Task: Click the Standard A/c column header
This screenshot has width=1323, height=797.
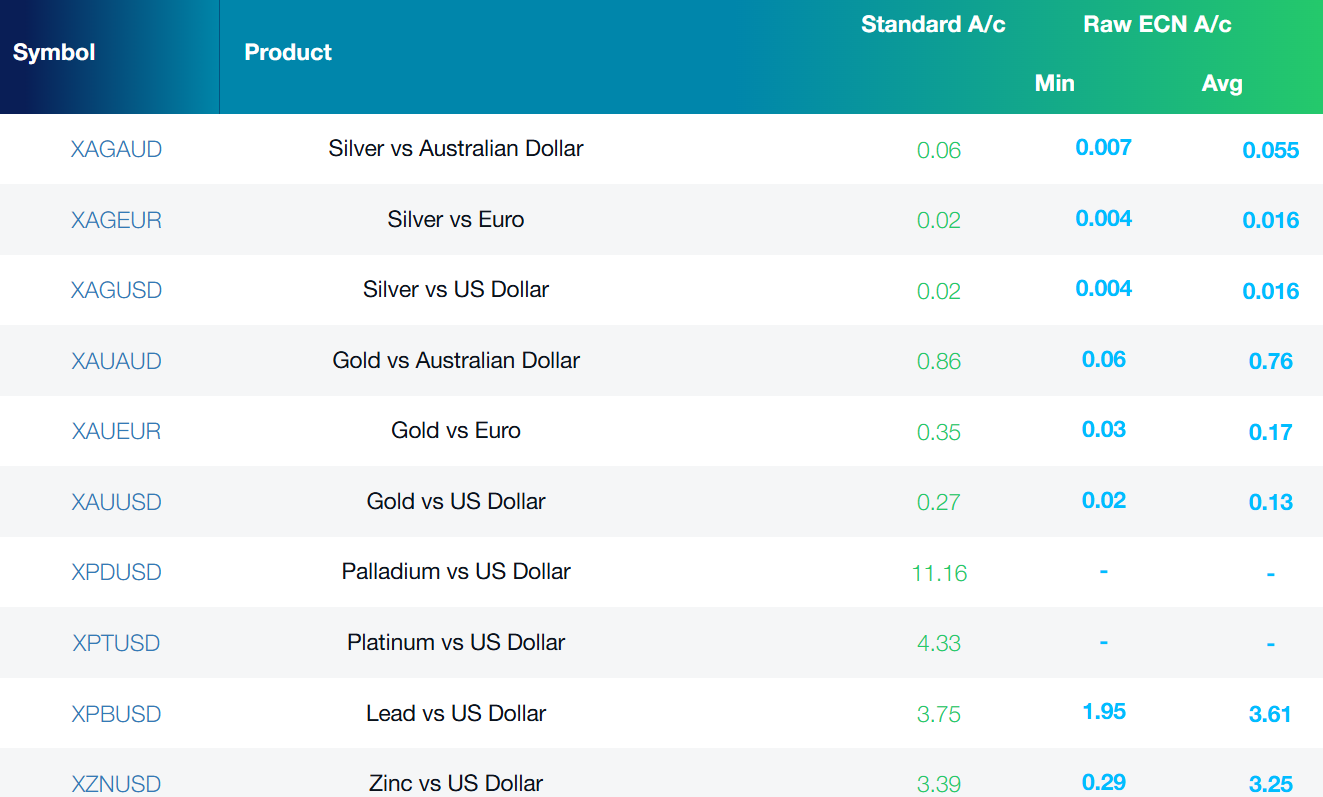Action: [933, 24]
